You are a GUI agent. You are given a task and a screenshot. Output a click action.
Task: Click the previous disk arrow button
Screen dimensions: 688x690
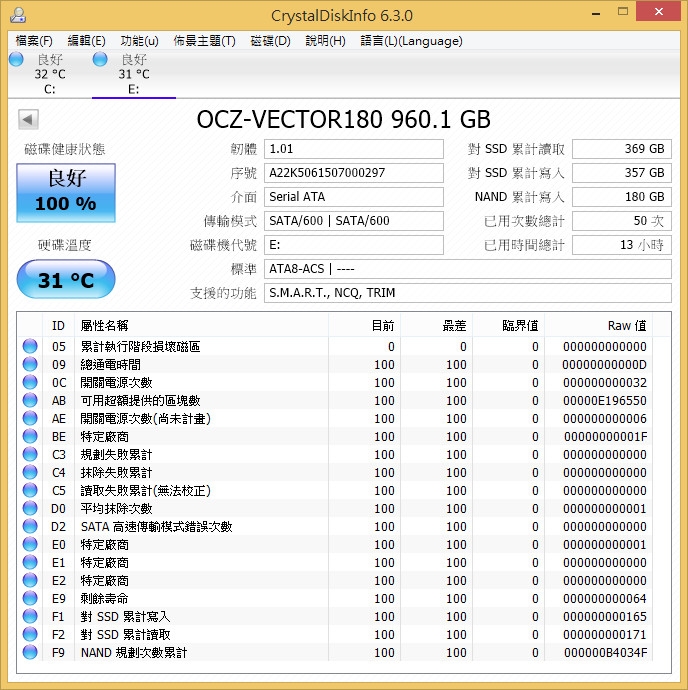[x=28, y=119]
